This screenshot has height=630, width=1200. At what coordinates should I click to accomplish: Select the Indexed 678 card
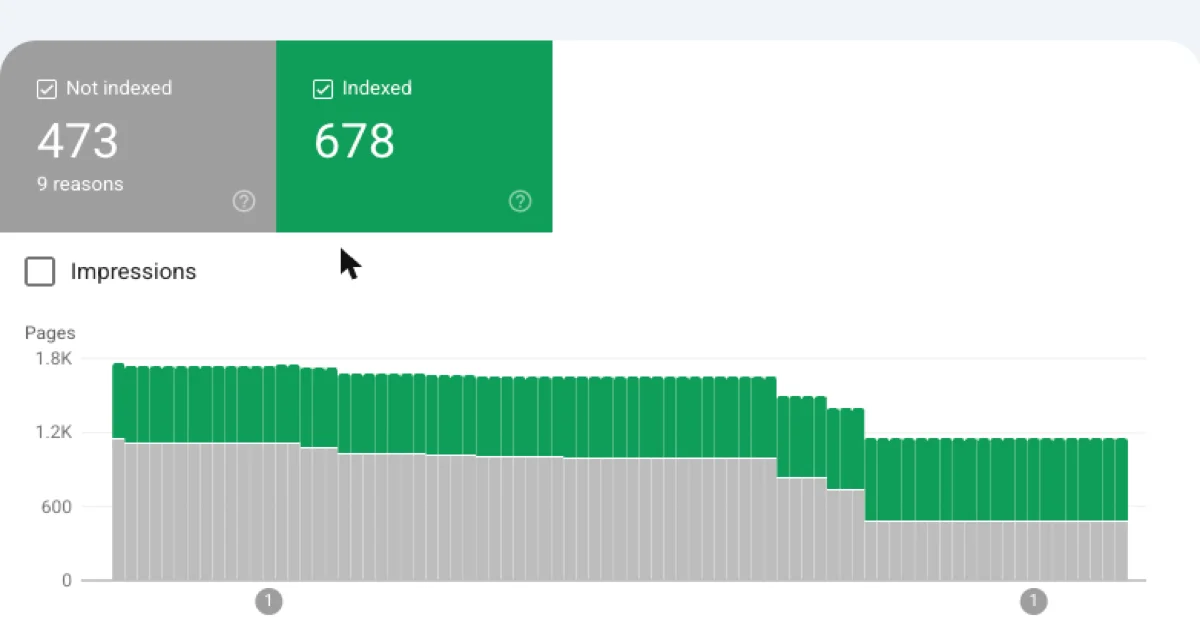[x=414, y=136]
